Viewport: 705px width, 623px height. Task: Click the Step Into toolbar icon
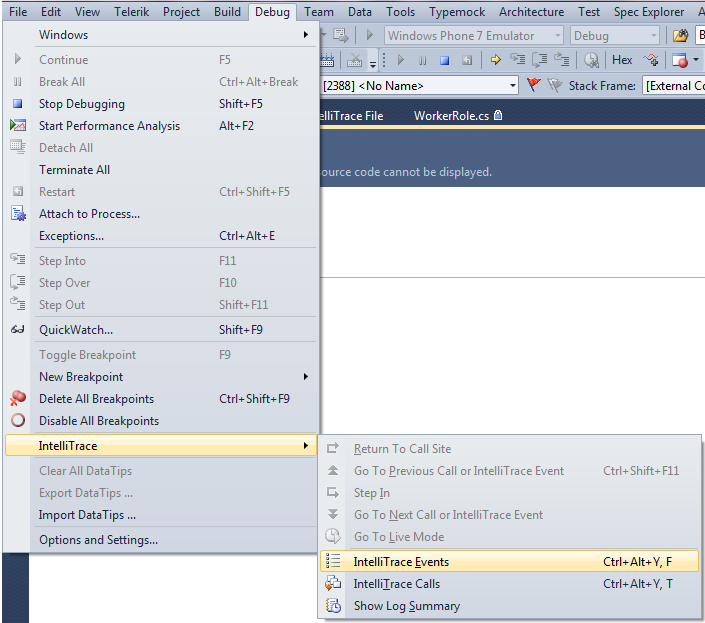point(518,59)
